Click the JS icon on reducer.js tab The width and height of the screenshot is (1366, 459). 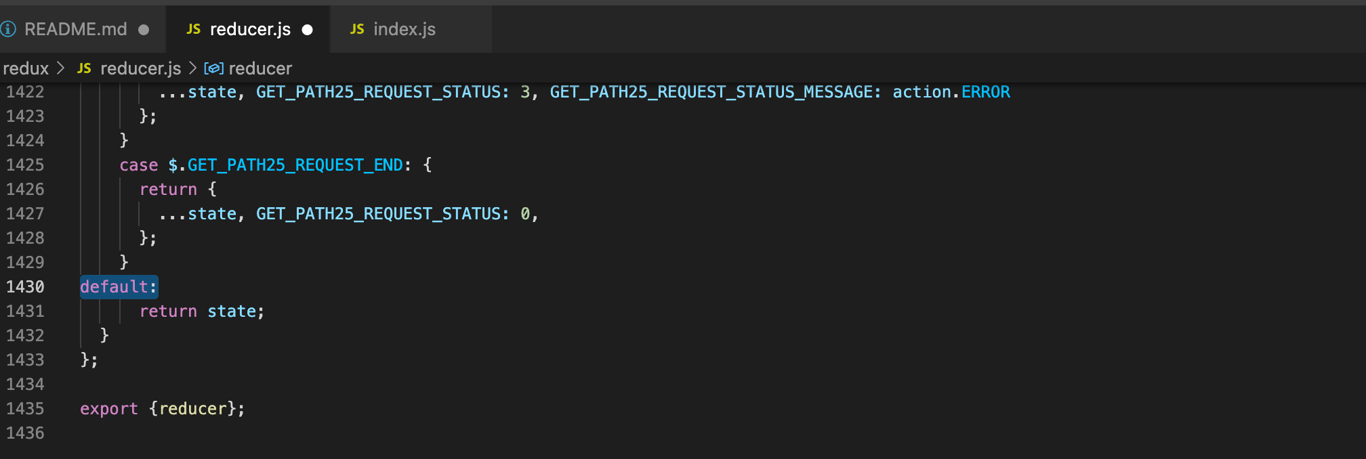pos(193,29)
